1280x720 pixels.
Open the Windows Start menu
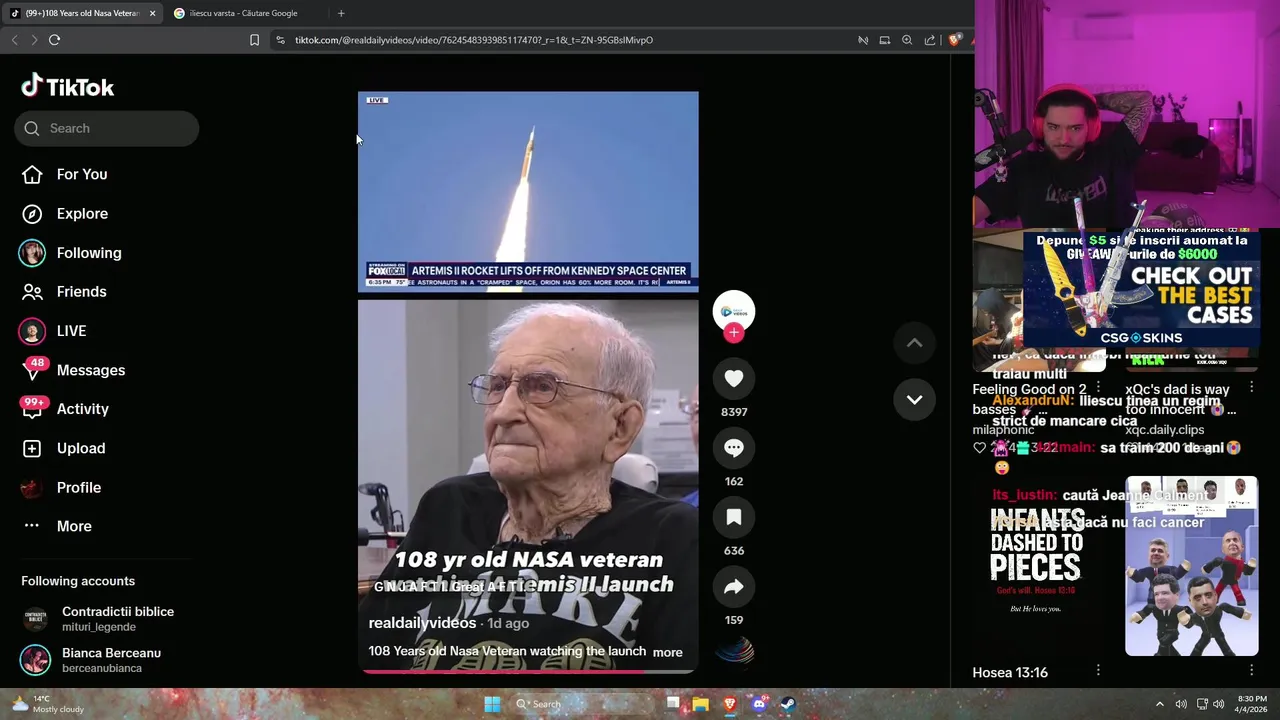pyautogui.click(x=492, y=704)
